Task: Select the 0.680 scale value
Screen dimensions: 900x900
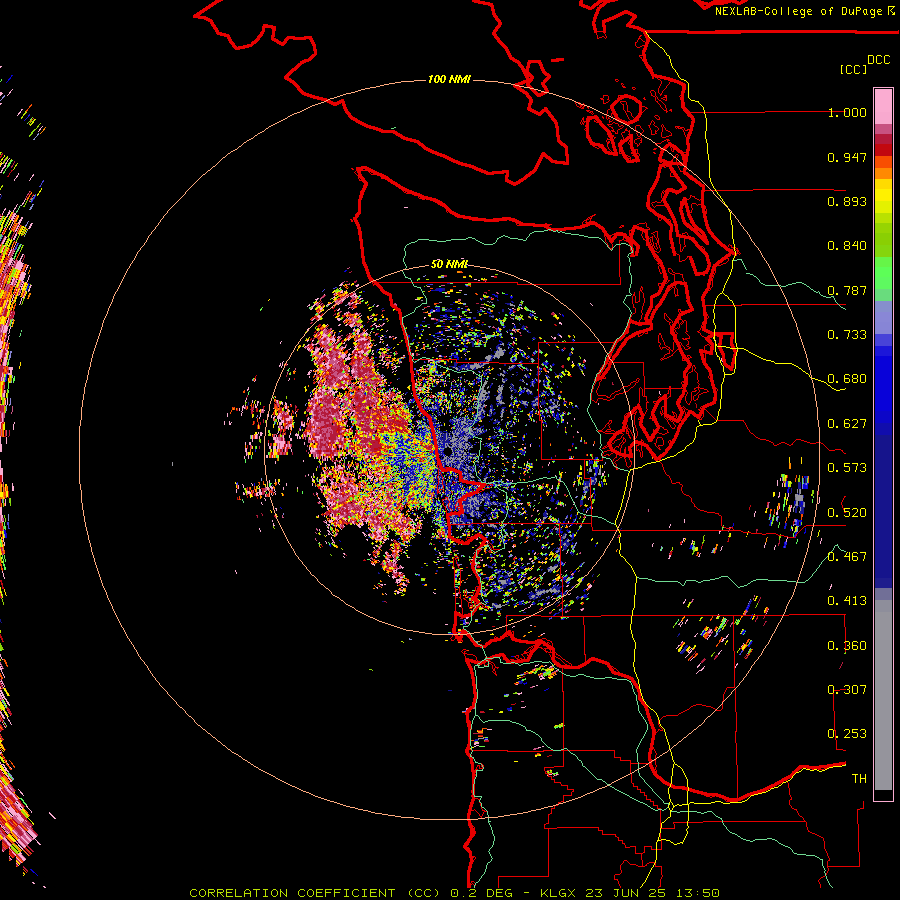Action: point(847,379)
